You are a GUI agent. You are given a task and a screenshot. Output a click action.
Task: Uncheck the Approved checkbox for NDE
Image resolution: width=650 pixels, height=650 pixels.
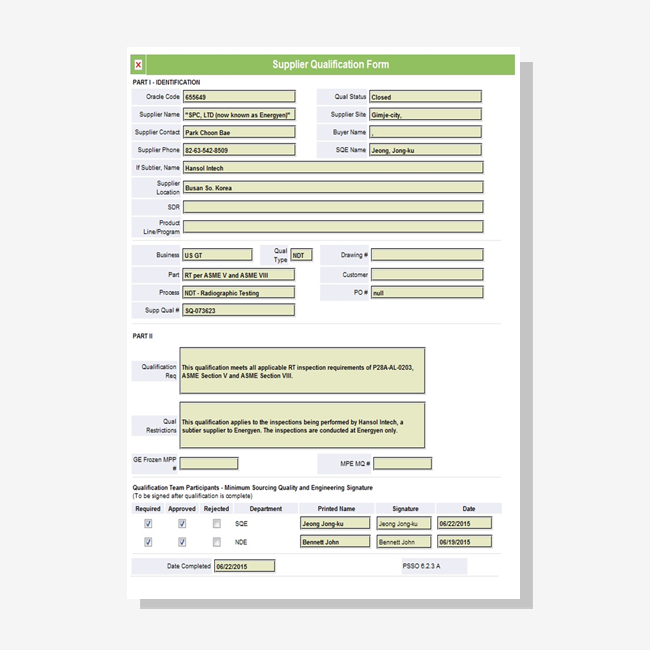(182, 542)
